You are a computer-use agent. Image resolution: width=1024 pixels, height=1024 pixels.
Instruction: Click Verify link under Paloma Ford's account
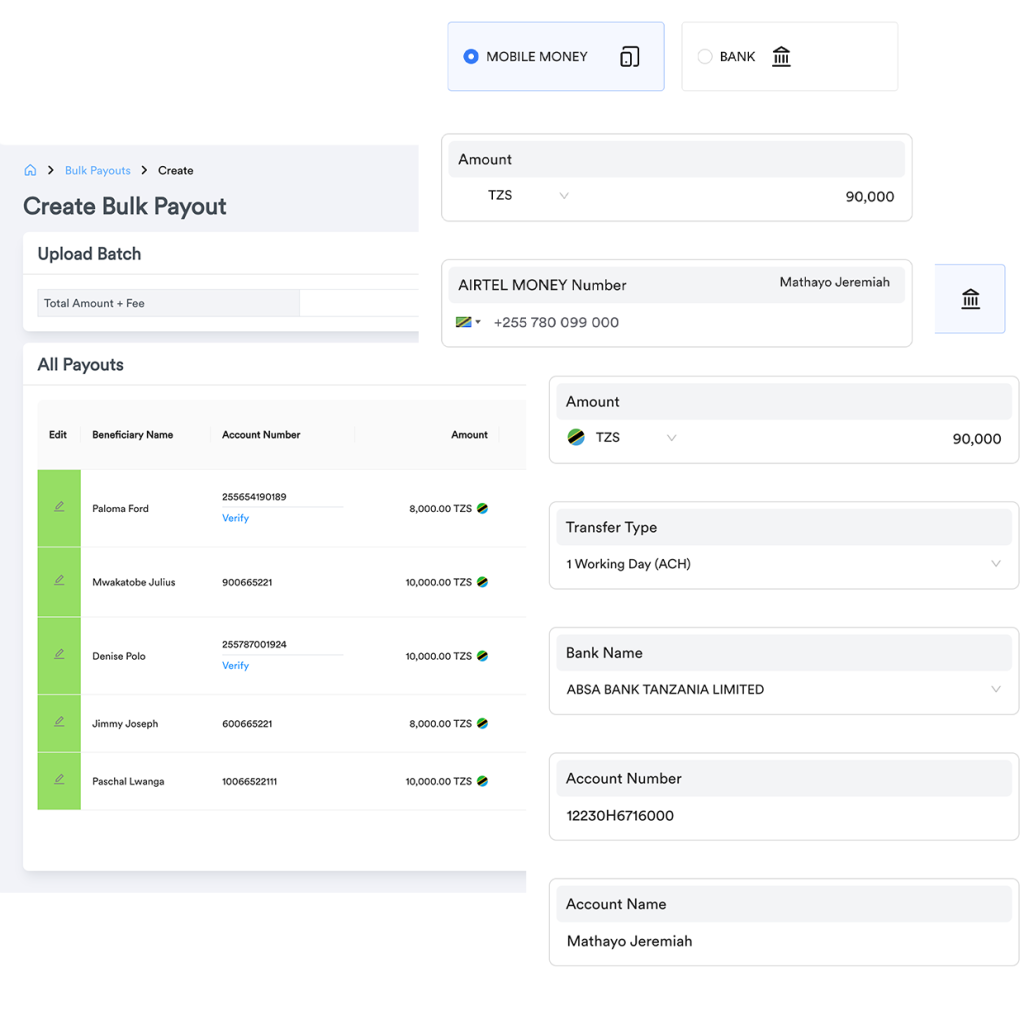coord(235,518)
